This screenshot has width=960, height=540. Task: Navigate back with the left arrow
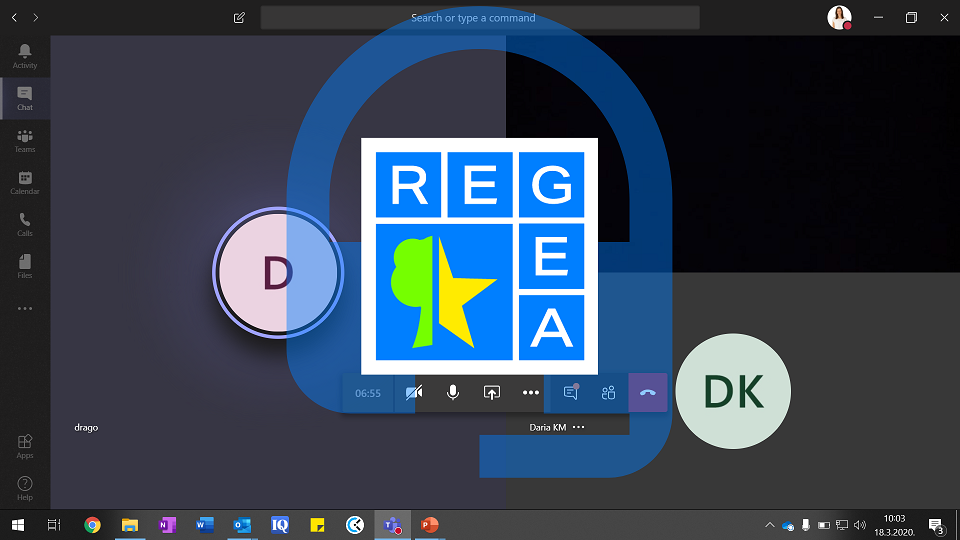(x=14, y=18)
